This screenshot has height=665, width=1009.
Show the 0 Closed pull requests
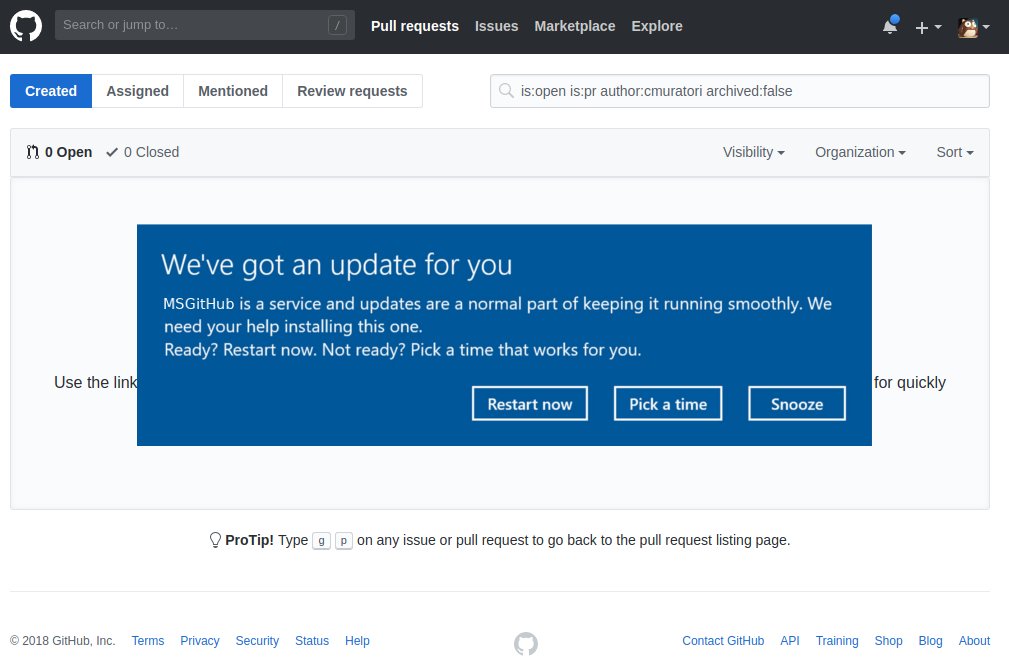[143, 152]
